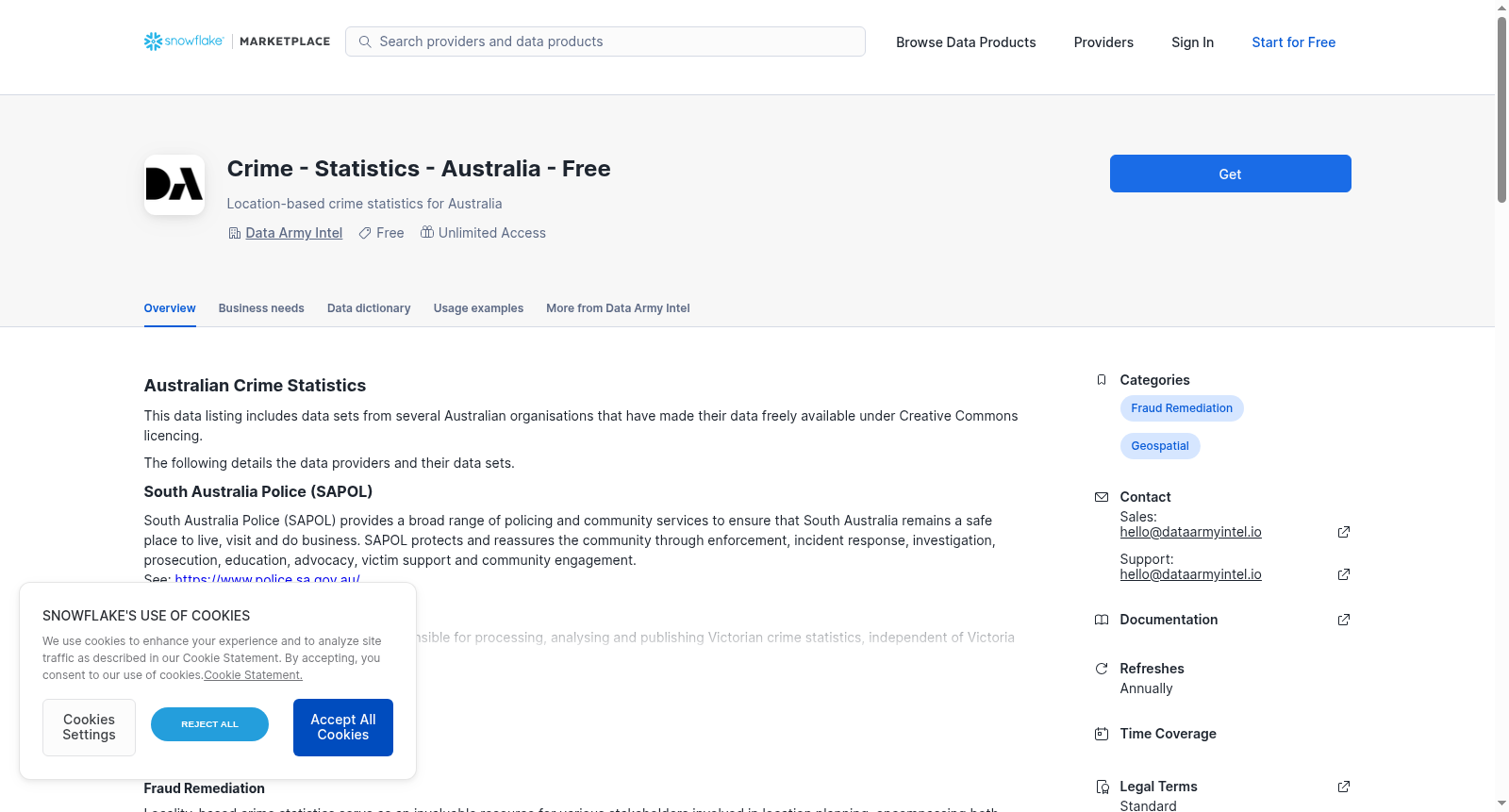Click the Fraud Remediation section heading
This screenshot has width=1509, height=812.
pyautogui.click(x=205, y=788)
